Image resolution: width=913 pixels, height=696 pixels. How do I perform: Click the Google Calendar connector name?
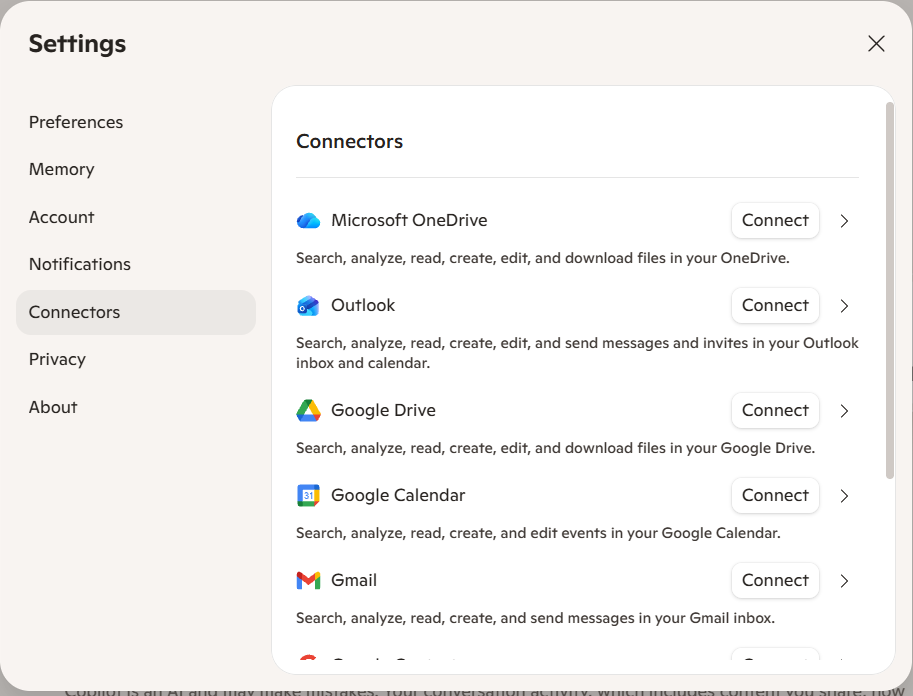(398, 496)
